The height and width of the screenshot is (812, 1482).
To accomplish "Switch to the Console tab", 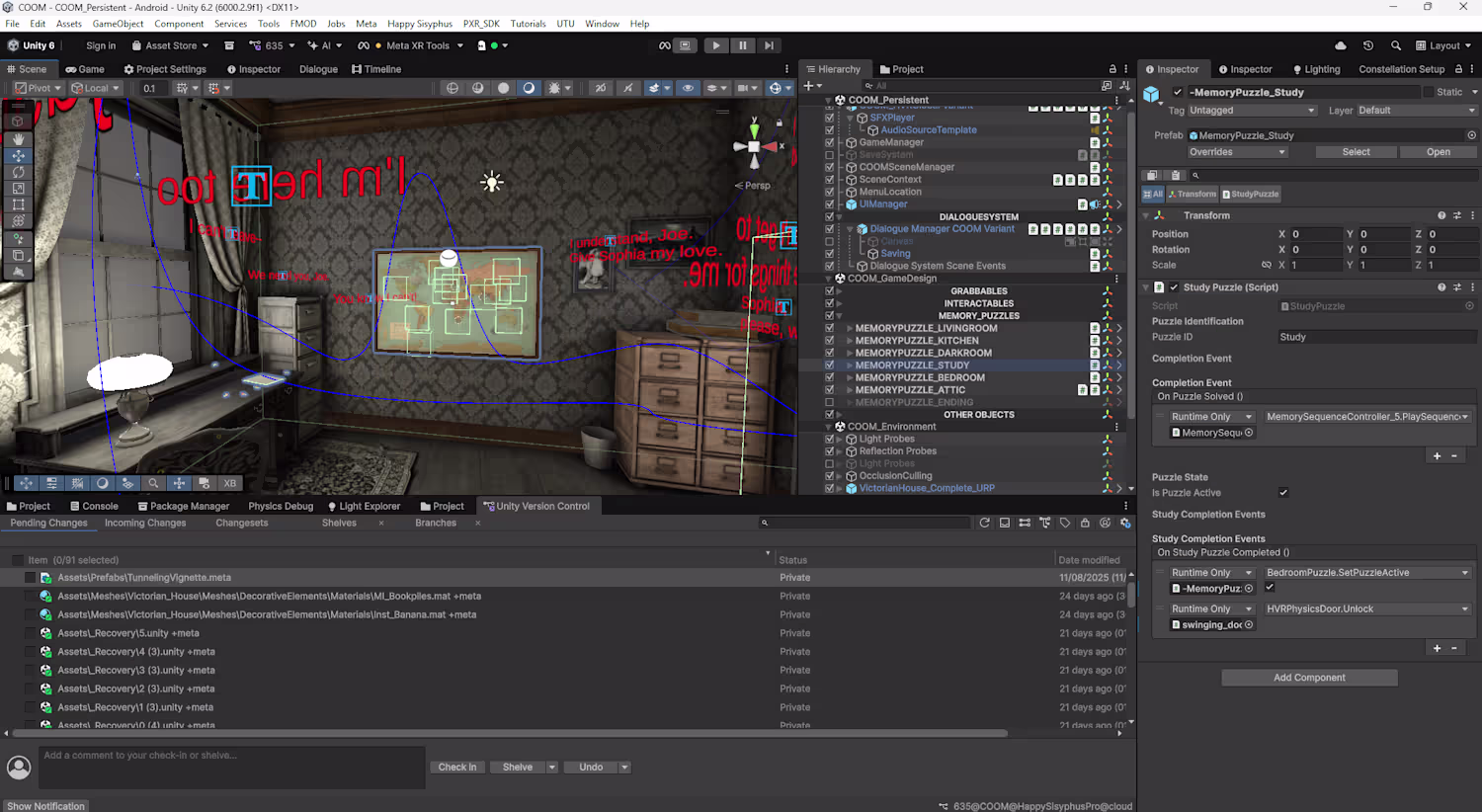I will [94, 506].
